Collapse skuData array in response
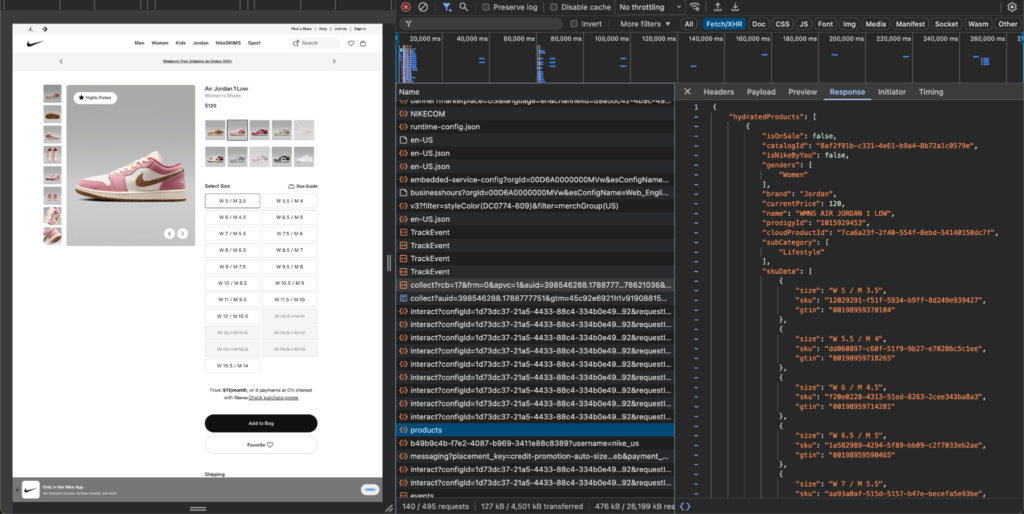1024x514 pixels. coord(696,271)
